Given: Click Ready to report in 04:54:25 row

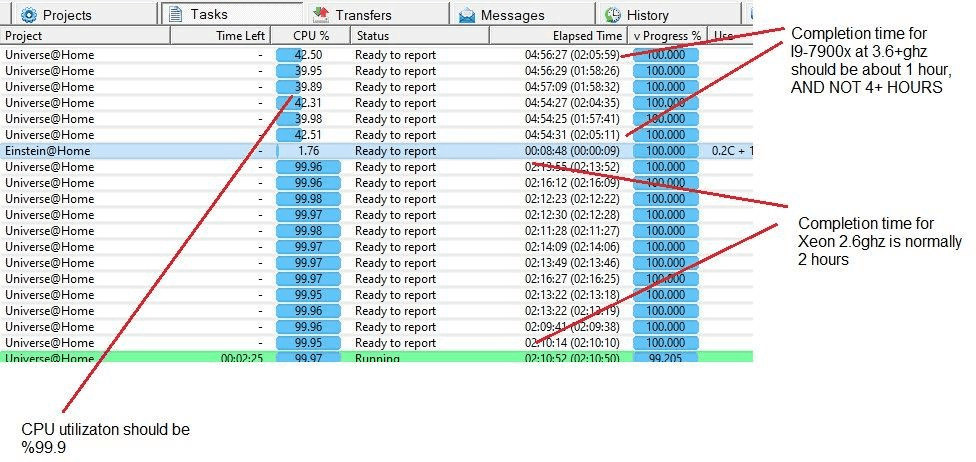Looking at the screenshot, I should click(395, 119).
